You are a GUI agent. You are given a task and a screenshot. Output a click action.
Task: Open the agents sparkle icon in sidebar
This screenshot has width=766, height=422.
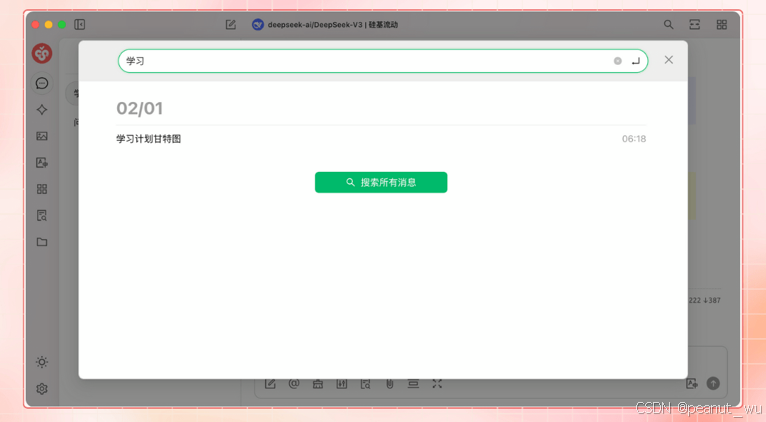coord(42,109)
